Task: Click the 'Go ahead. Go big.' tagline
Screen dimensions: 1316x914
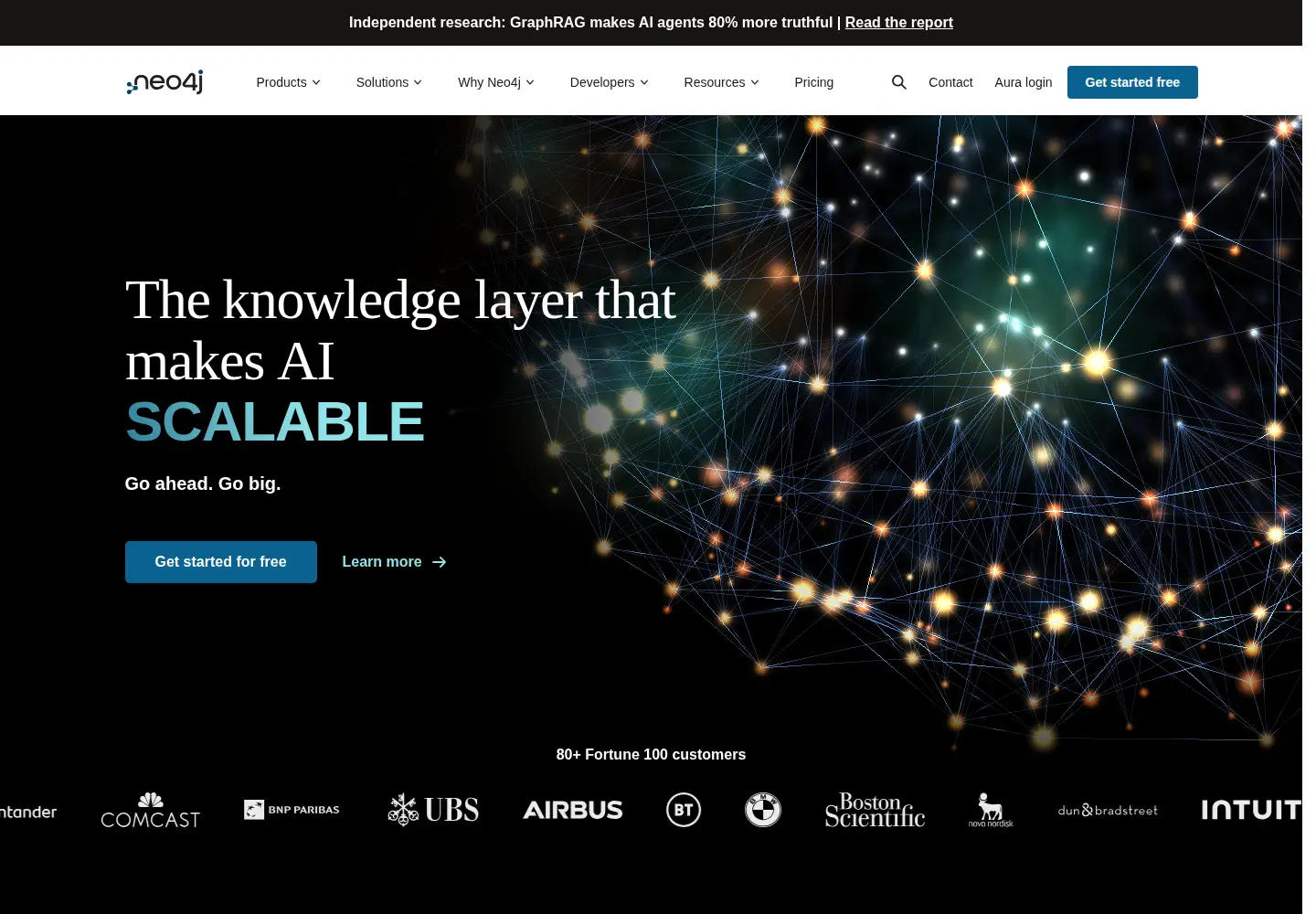Action: tap(203, 484)
